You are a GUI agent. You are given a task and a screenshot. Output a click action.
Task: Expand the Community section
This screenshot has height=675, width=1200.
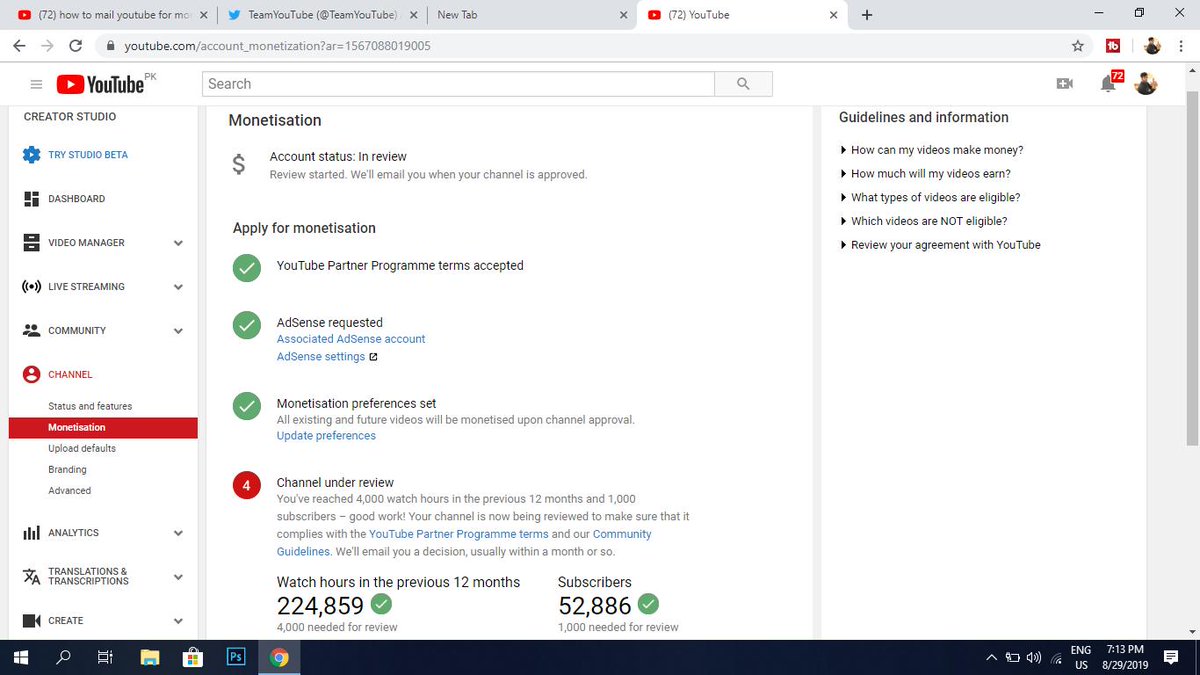(178, 331)
